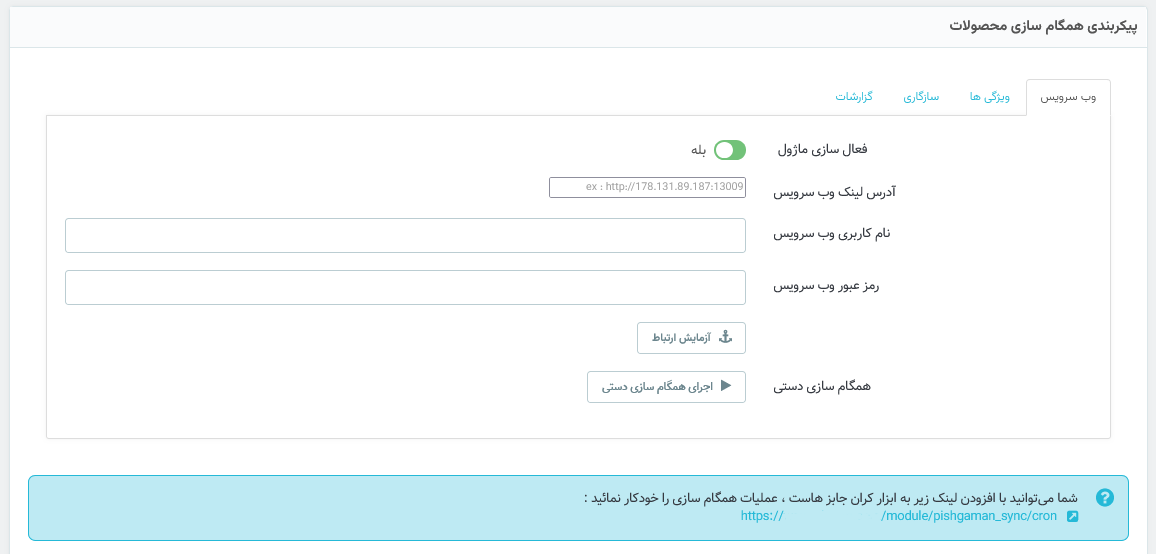Click the نام کاربری وب سرویس label
The height and width of the screenshot is (554, 1156).
(x=832, y=234)
